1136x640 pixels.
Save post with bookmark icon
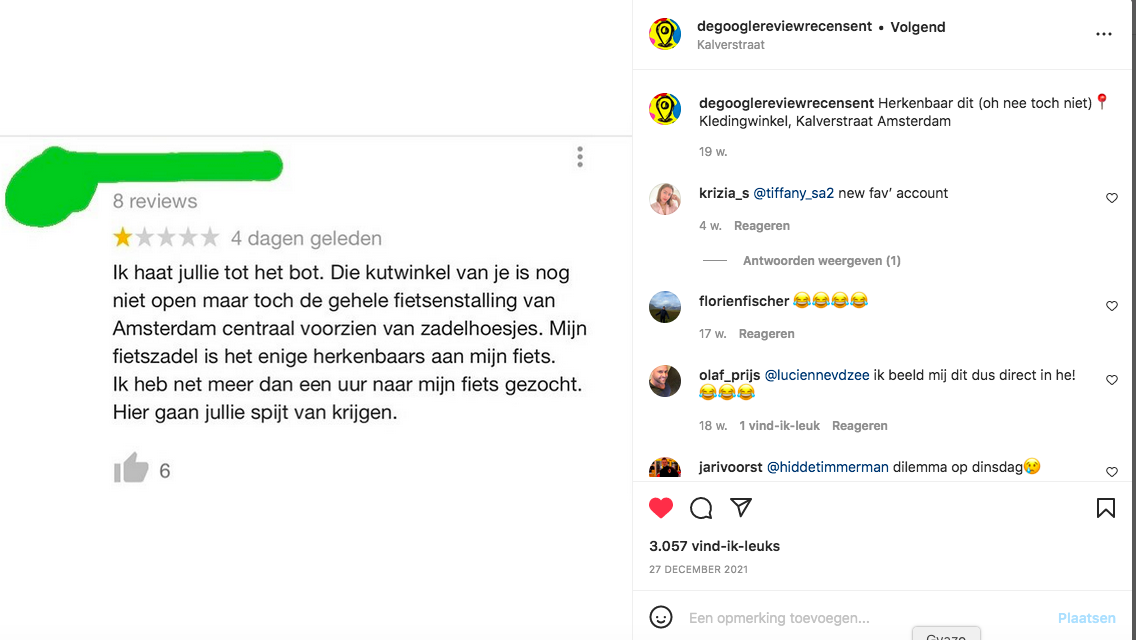pos(1106,508)
